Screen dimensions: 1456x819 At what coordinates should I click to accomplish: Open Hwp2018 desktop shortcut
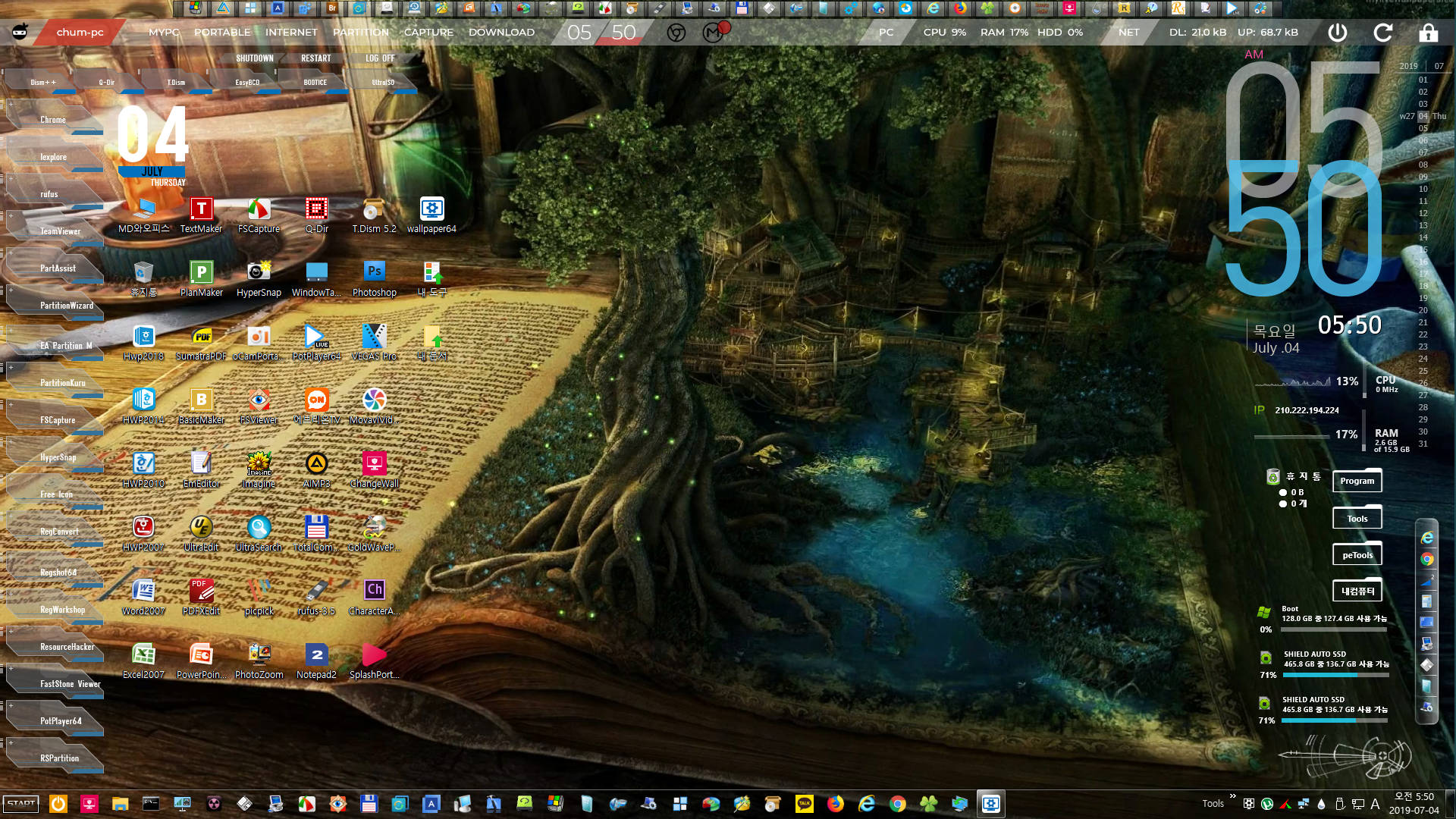point(143,343)
